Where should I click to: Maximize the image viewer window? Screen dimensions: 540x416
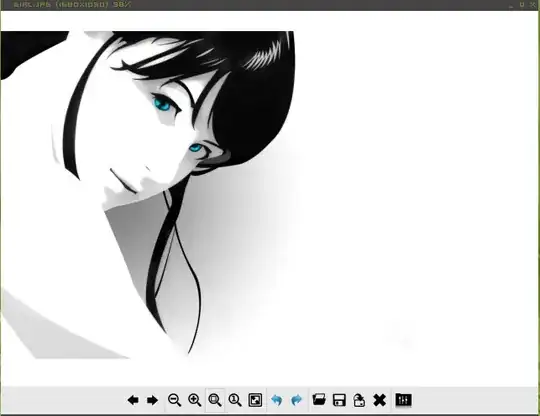pyautogui.click(x=522, y=4)
